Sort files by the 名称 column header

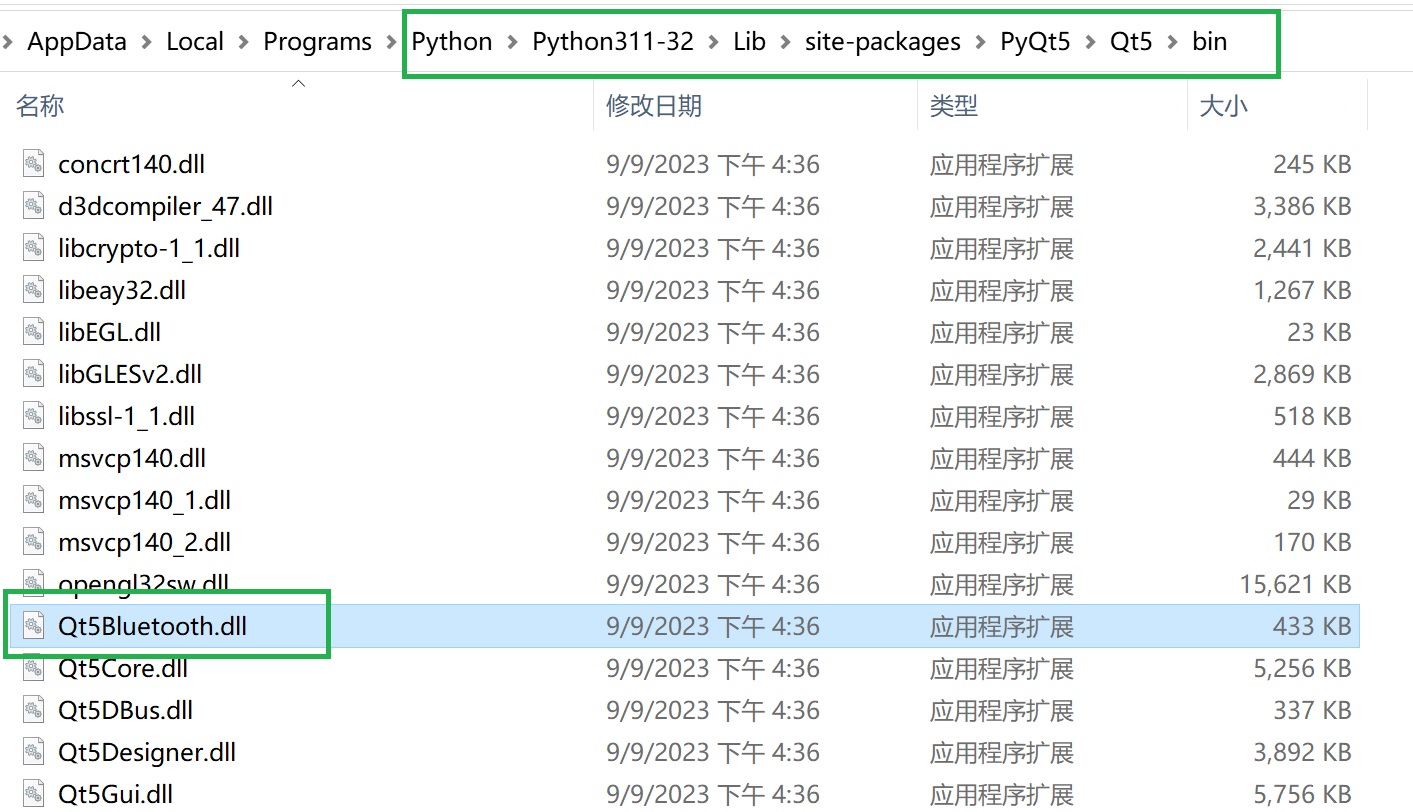pyautogui.click(x=41, y=105)
